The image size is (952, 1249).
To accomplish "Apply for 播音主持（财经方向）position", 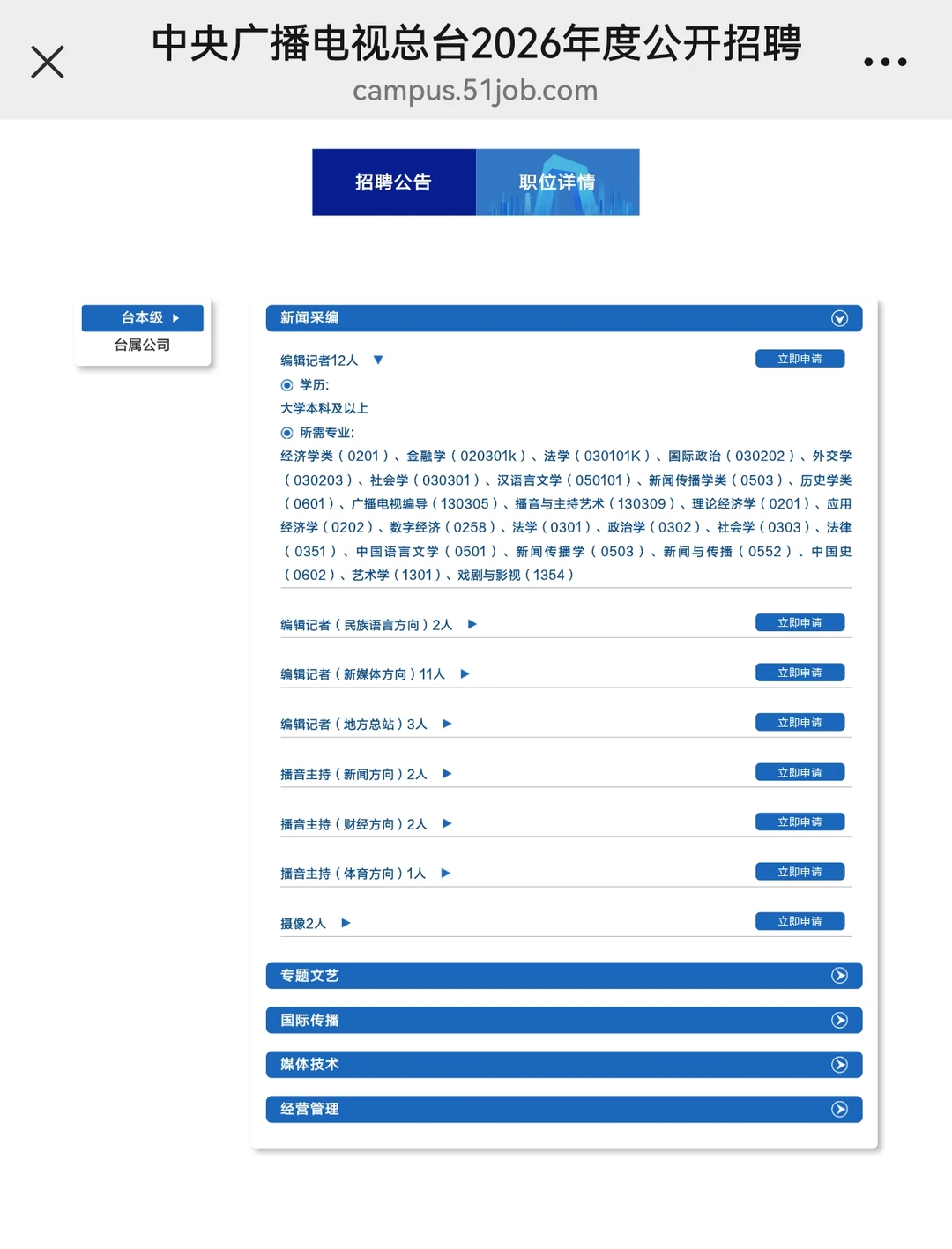I will [x=800, y=822].
